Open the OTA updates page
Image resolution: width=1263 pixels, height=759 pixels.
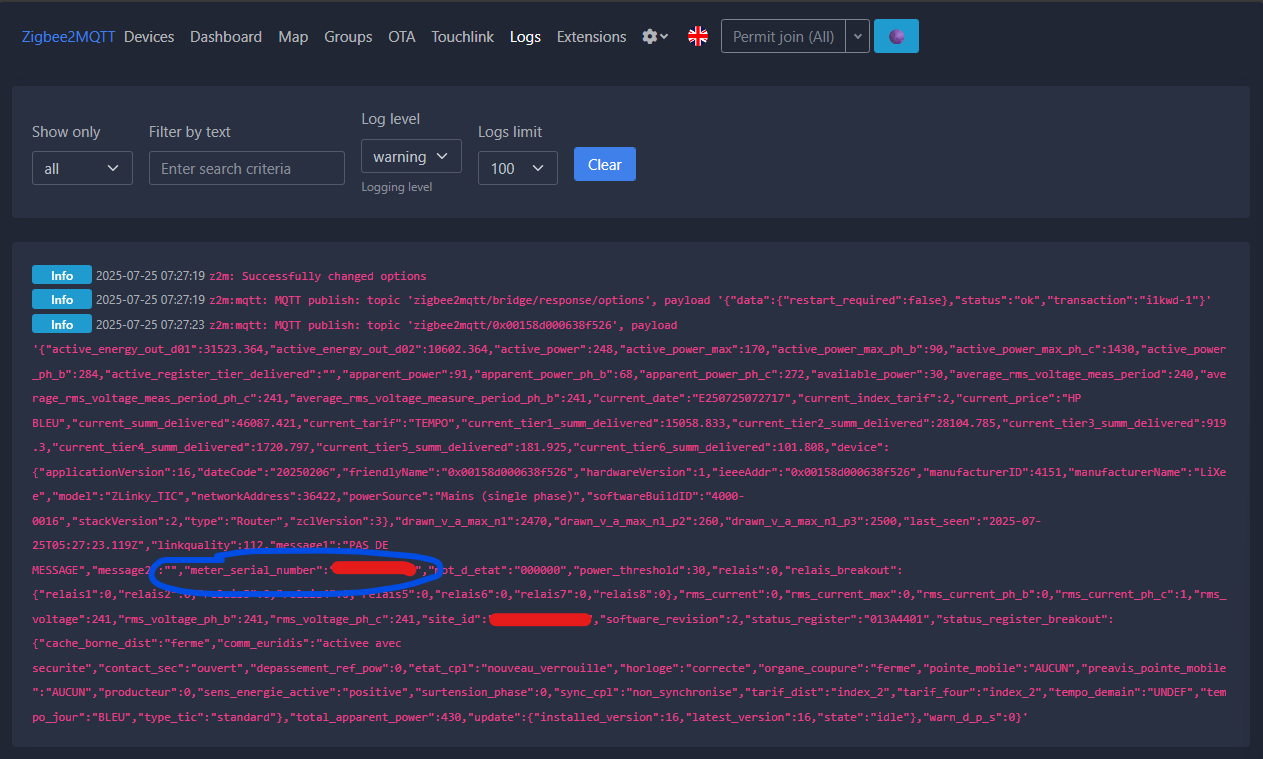[401, 37]
